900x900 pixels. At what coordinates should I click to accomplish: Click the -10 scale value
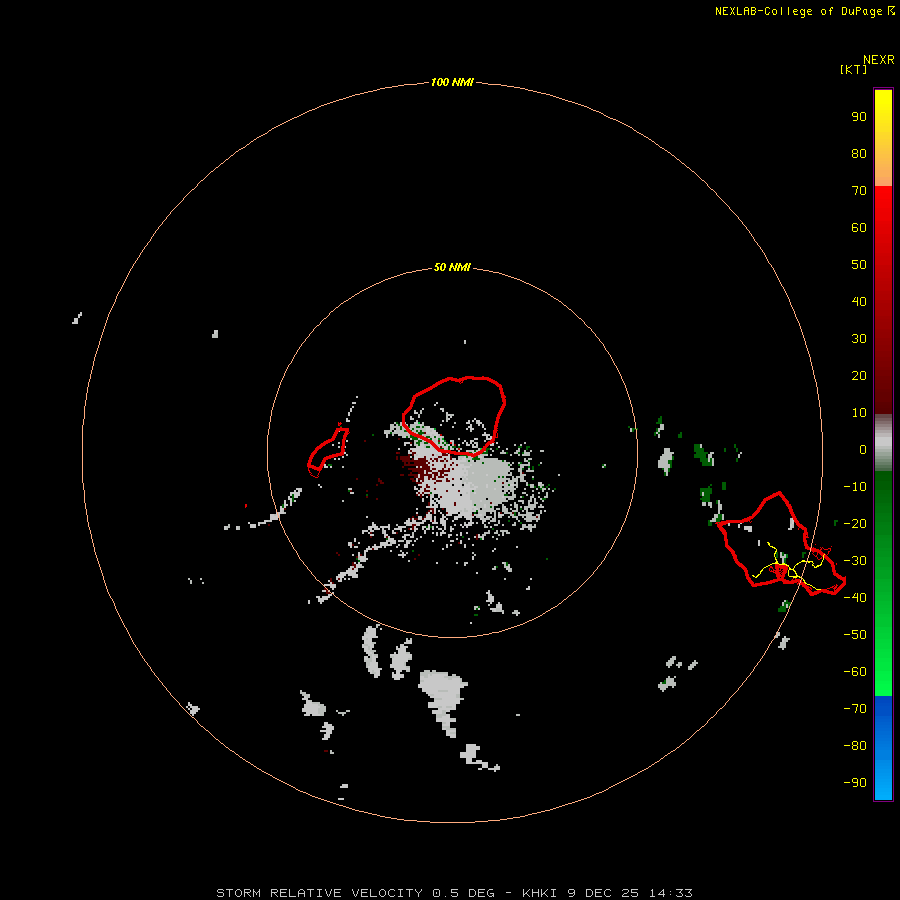855,487
